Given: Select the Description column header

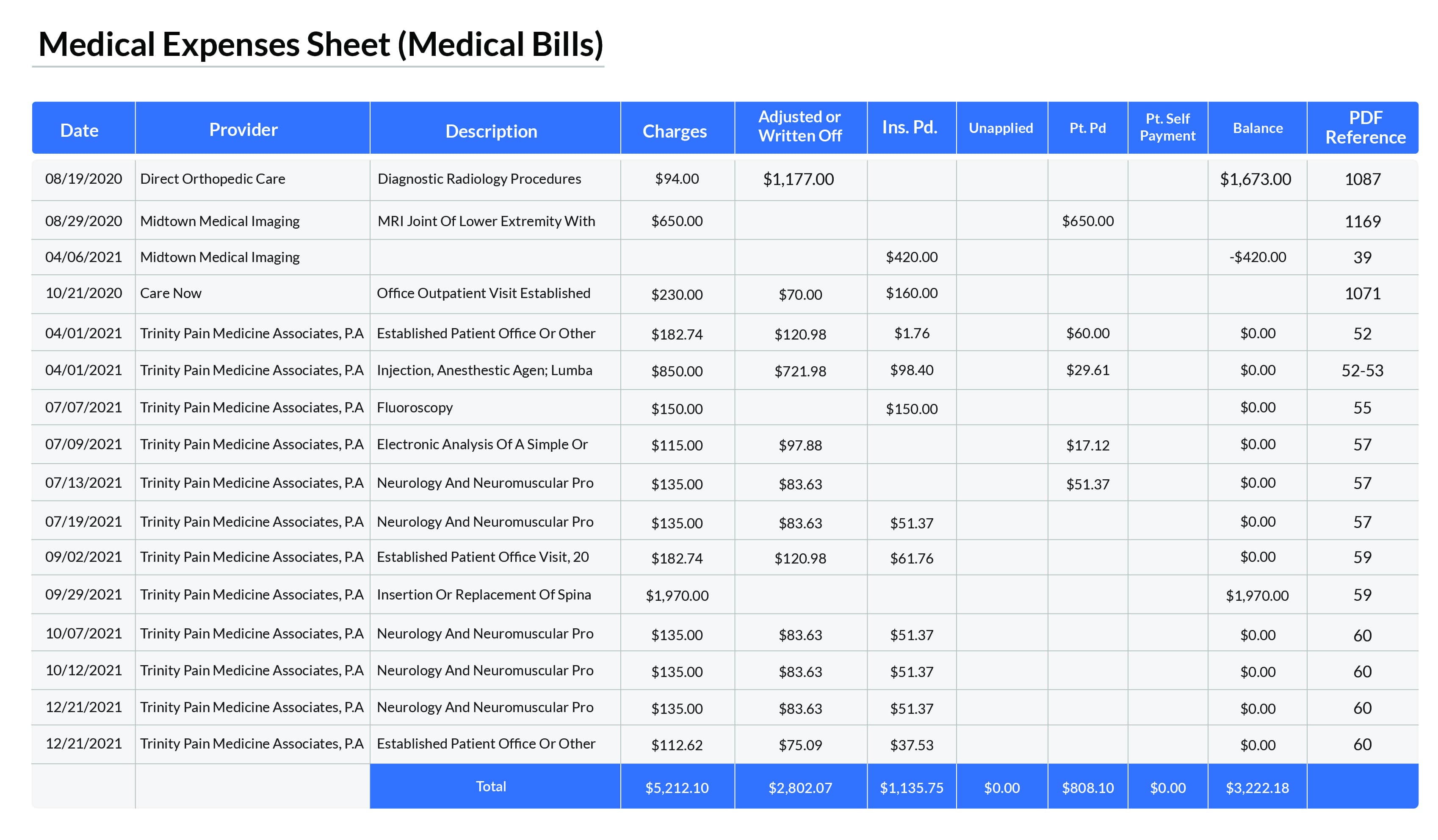Looking at the screenshot, I should tap(491, 131).
